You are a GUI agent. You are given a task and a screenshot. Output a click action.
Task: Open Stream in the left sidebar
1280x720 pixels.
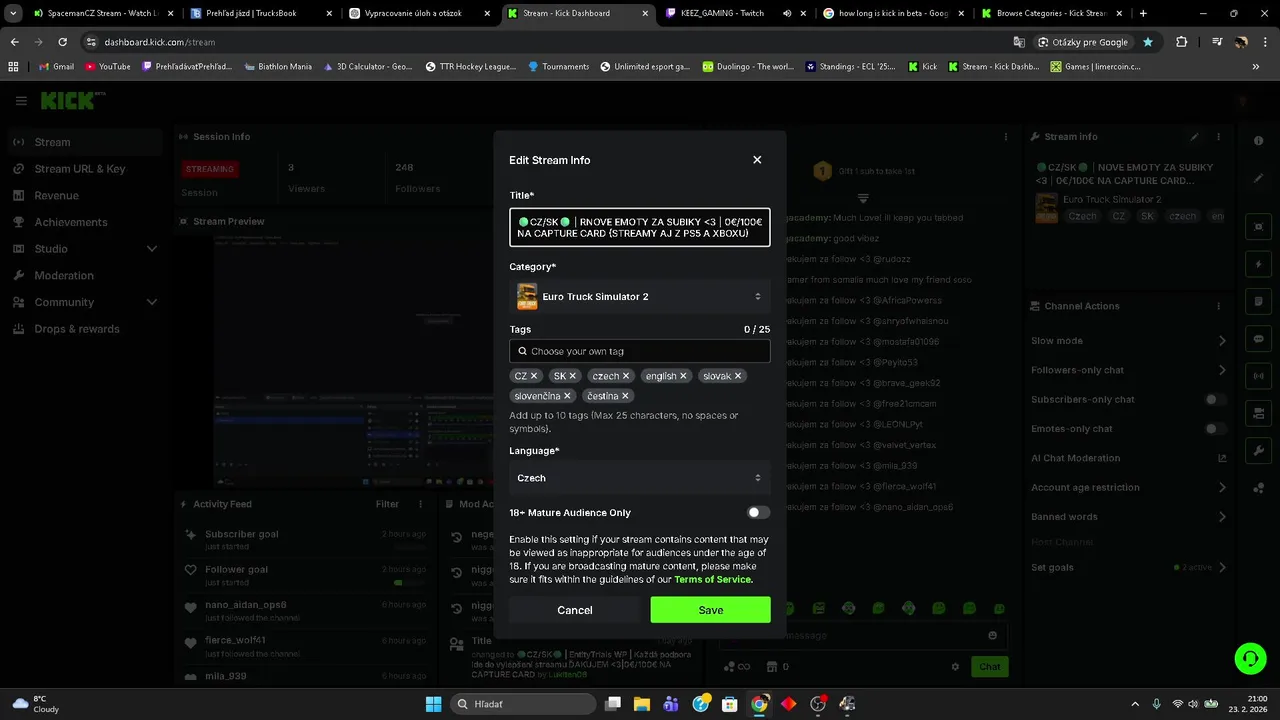[84, 142]
